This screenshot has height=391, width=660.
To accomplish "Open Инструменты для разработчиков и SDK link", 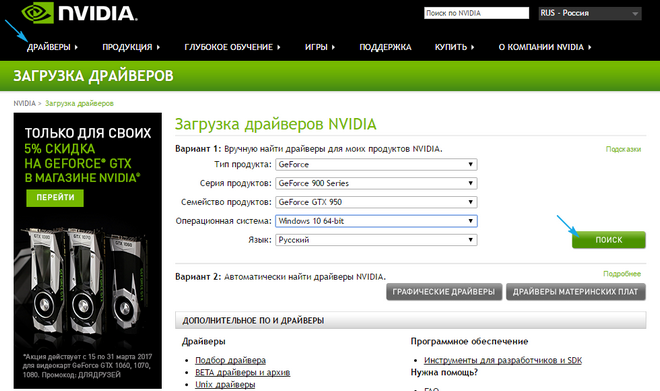I will click(x=503, y=360).
